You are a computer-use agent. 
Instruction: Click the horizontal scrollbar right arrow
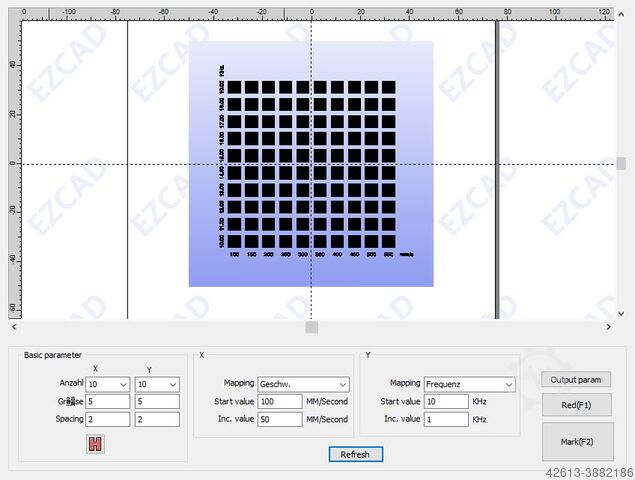(x=608, y=327)
